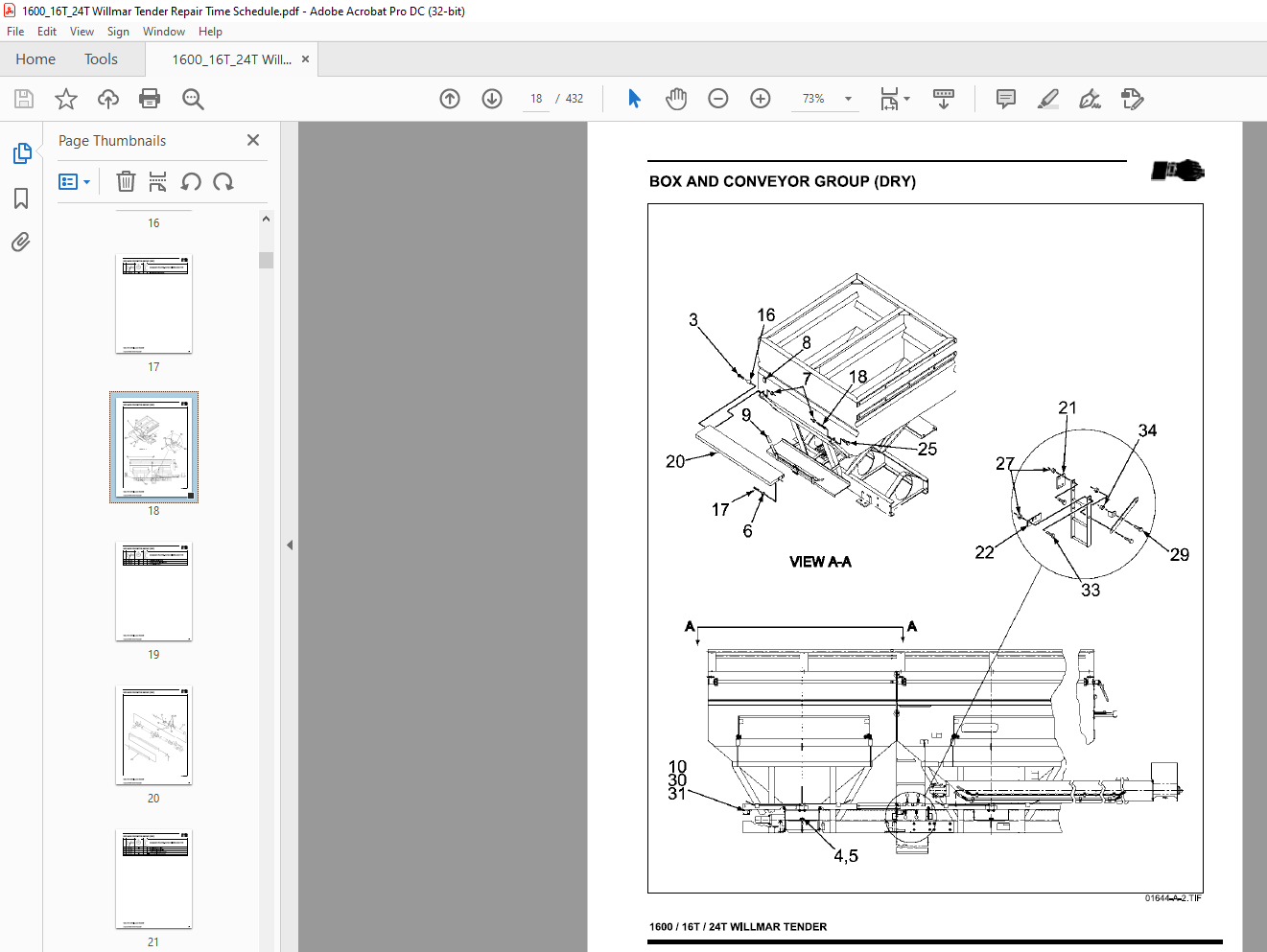Go to the previous page with the up arrow
This screenshot has width=1267, height=952.
(450, 99)
